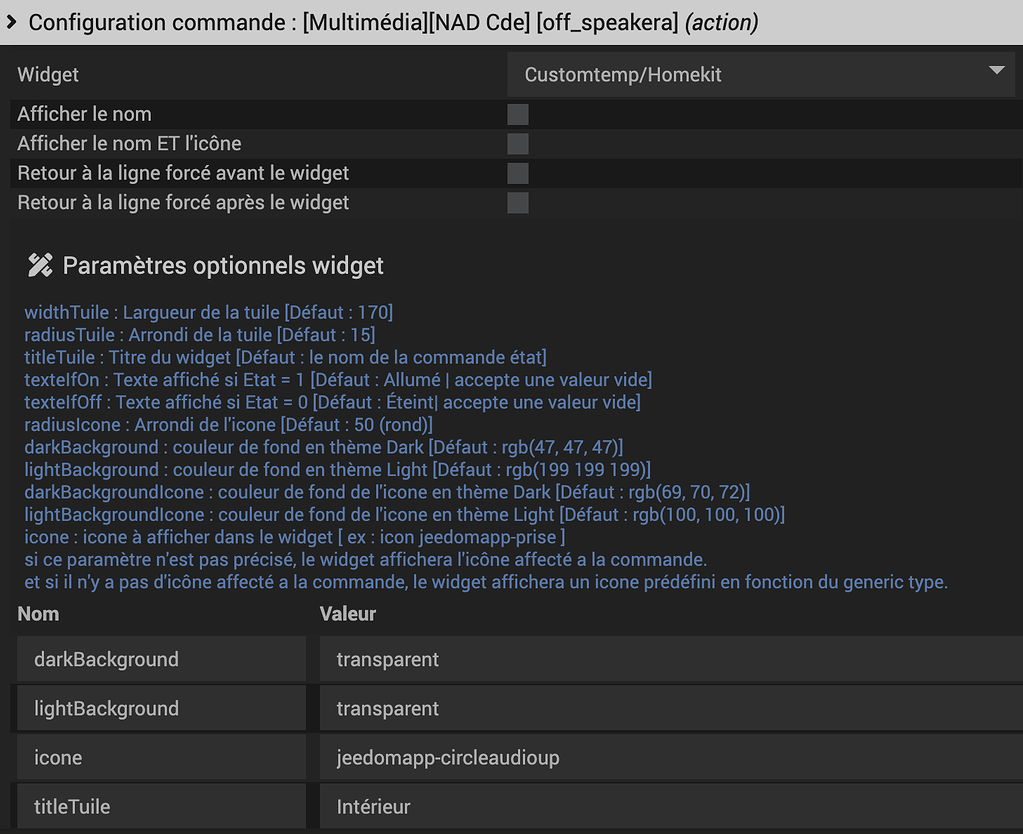This screenshot has width=1023, height=834.
Task: Edit the lightBackground transparent value field
Action: pos(670,708)
